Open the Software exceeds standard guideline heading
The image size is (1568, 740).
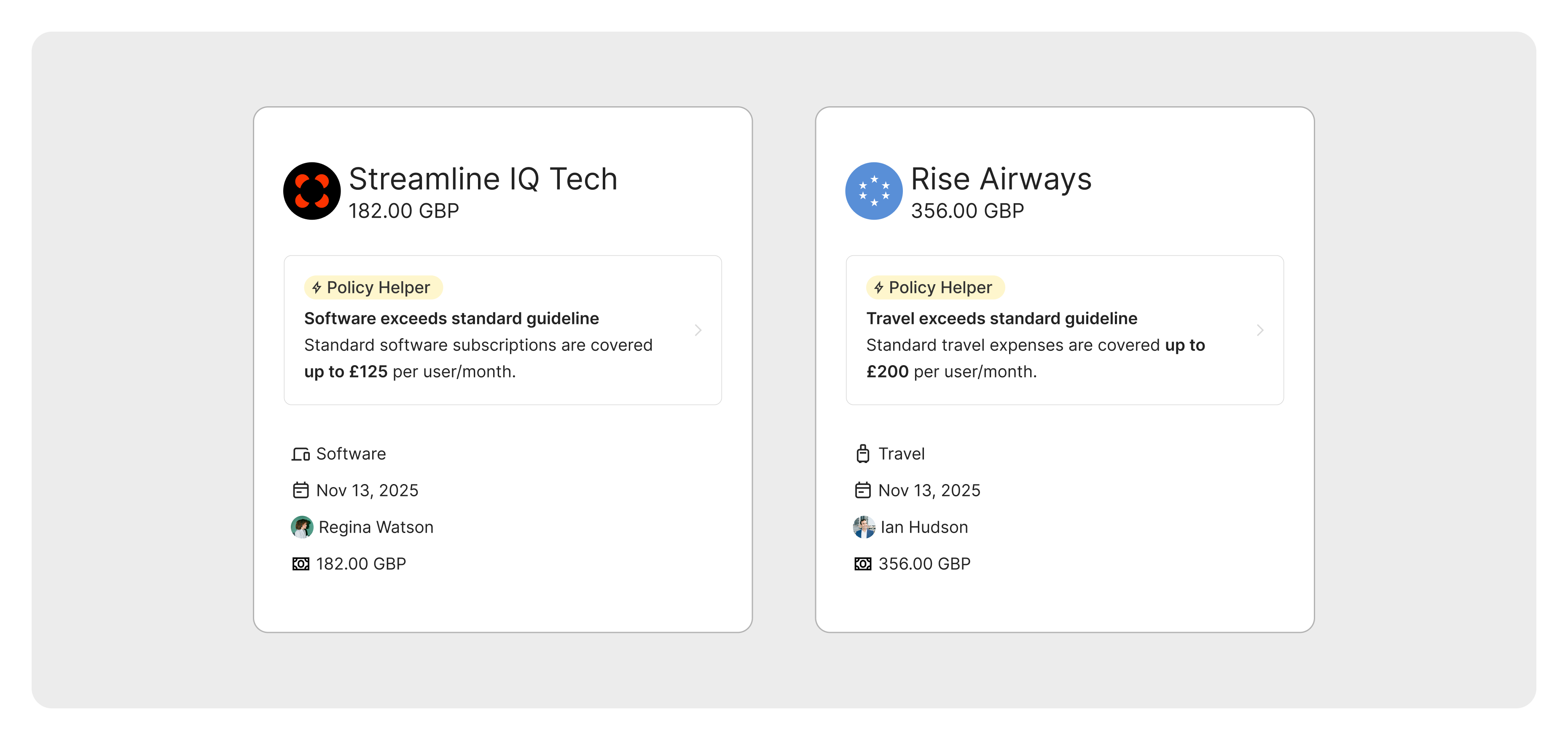[452, 318]
